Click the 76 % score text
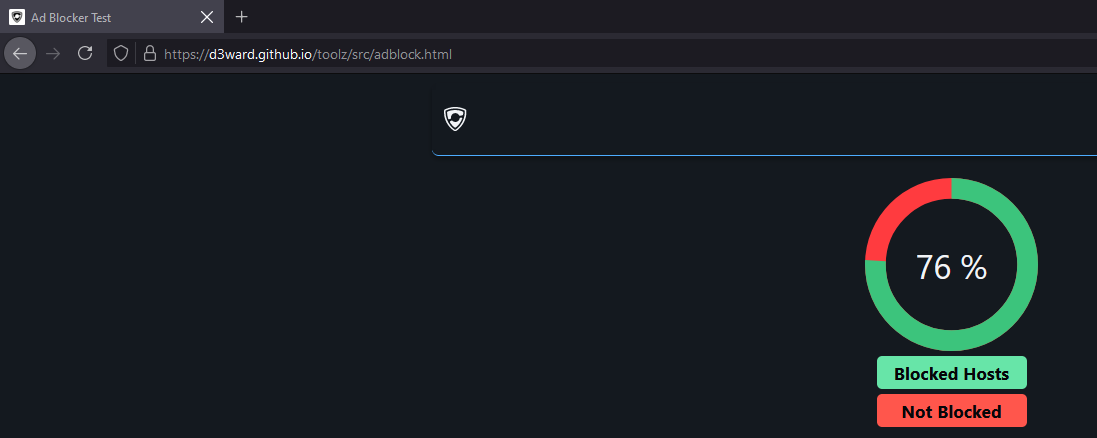1097x438 pixels. click(951, 268)
